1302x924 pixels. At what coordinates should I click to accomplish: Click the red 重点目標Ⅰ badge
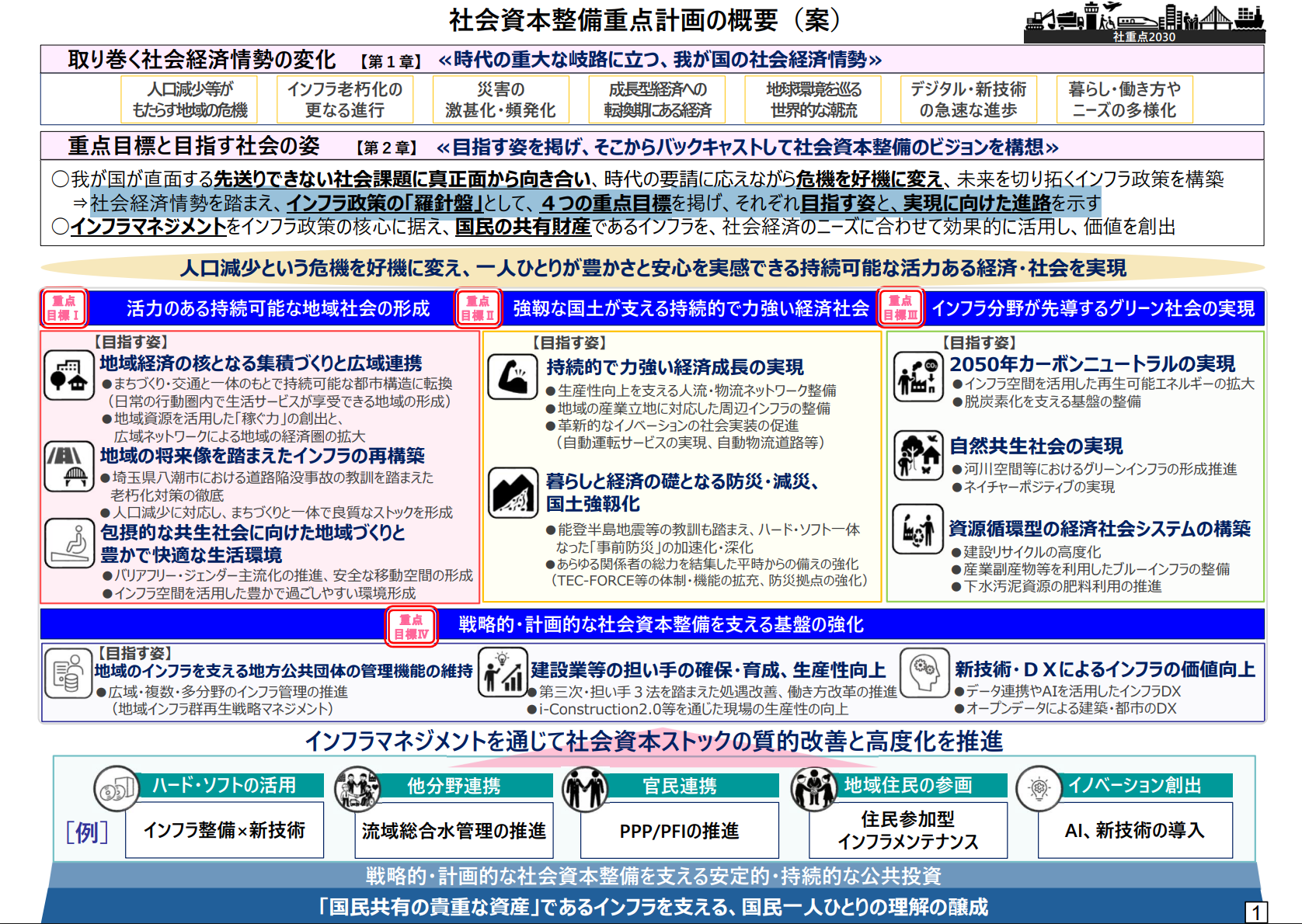[64, 308]
